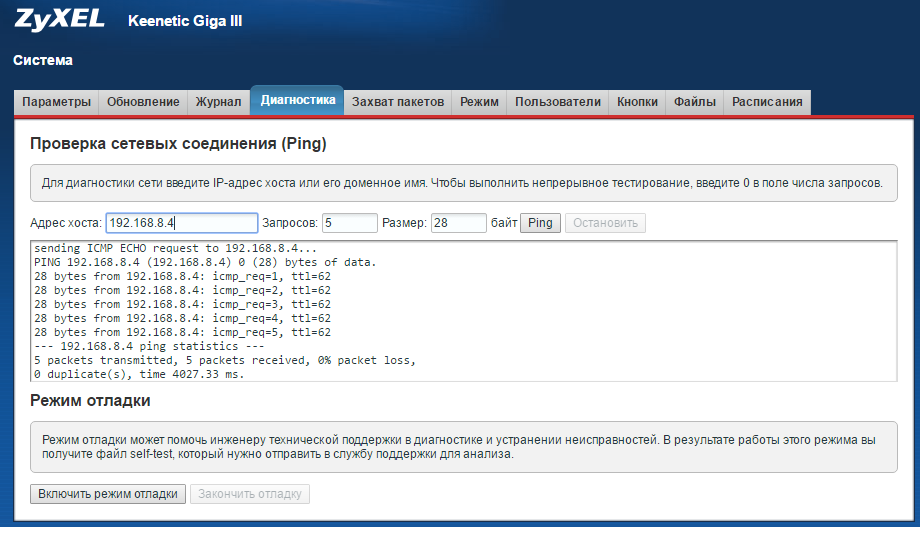
Task: Go to the Захват пакетов tab
Action: [x=397, y=102]
